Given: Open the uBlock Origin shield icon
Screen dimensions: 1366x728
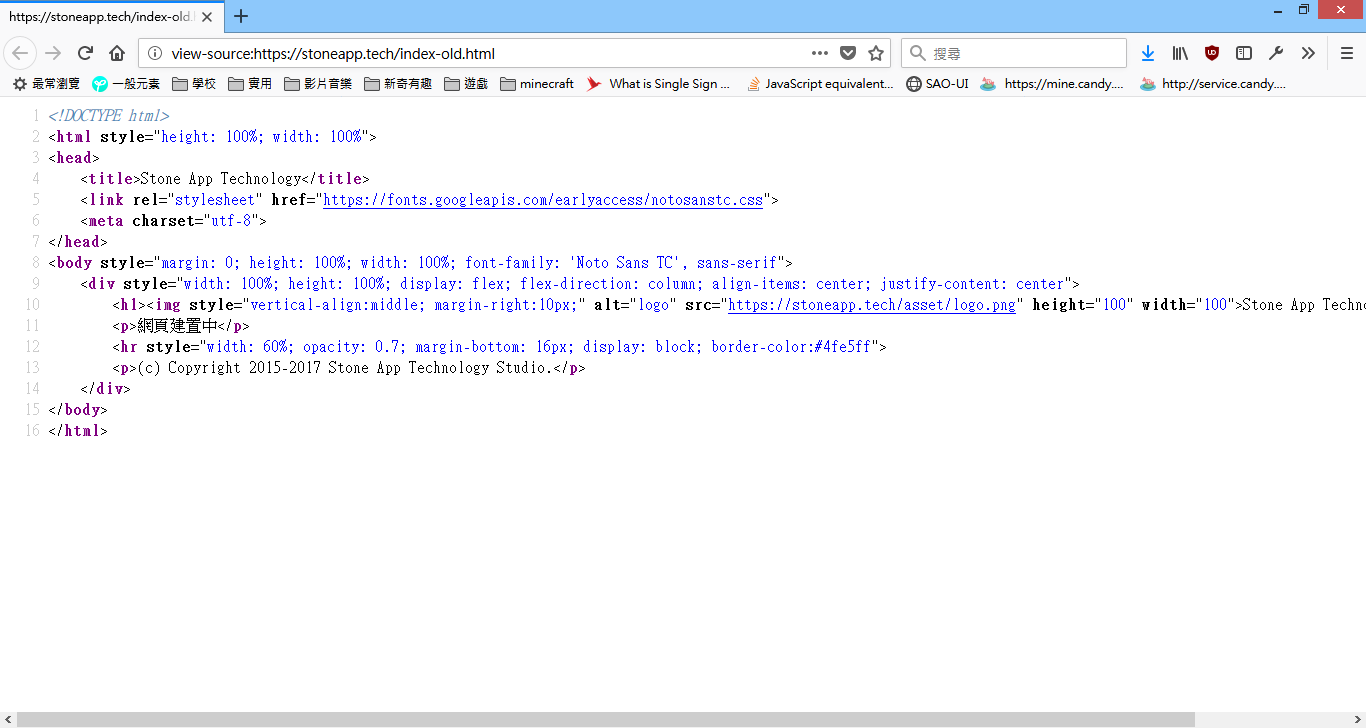Looking at the screenshot, I should 1212,53.
